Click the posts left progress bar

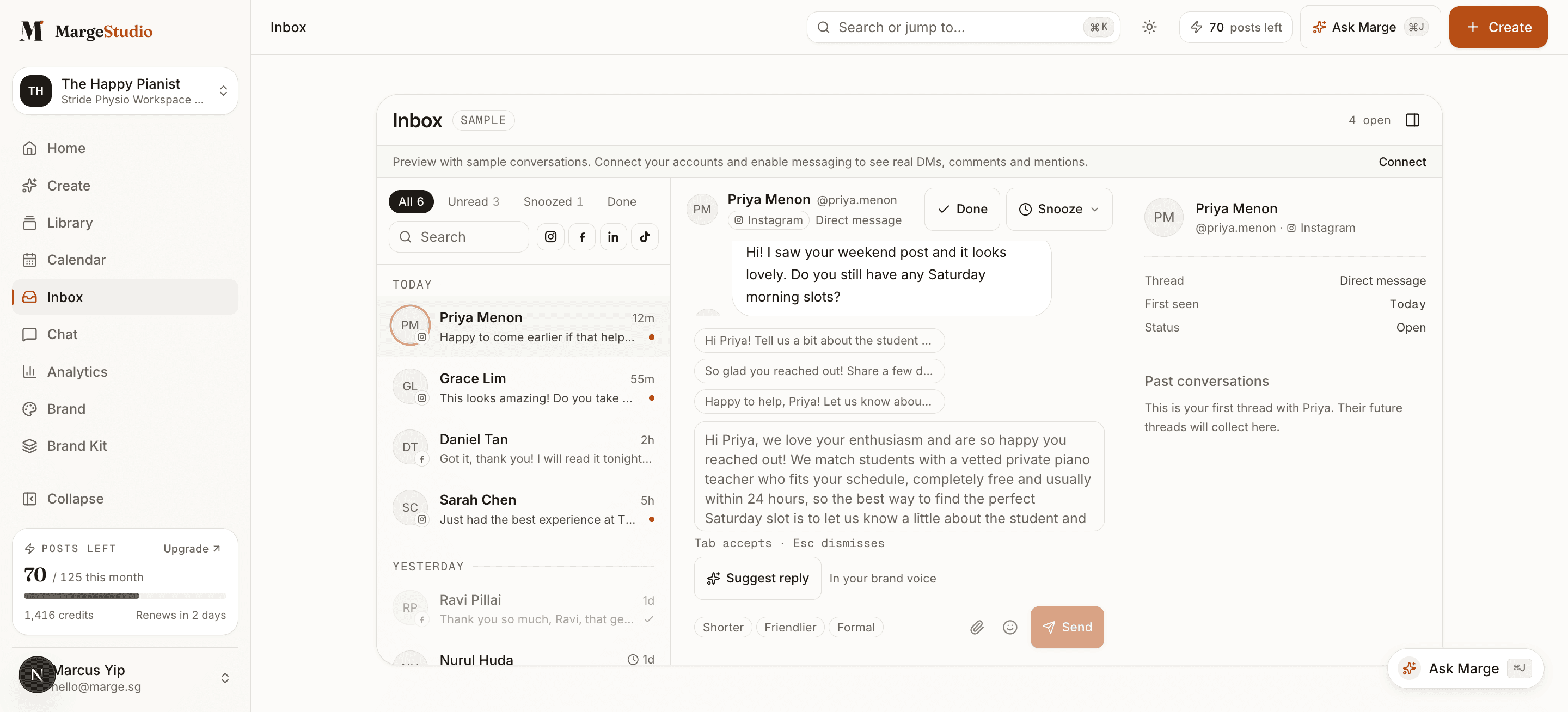[125, 595]
